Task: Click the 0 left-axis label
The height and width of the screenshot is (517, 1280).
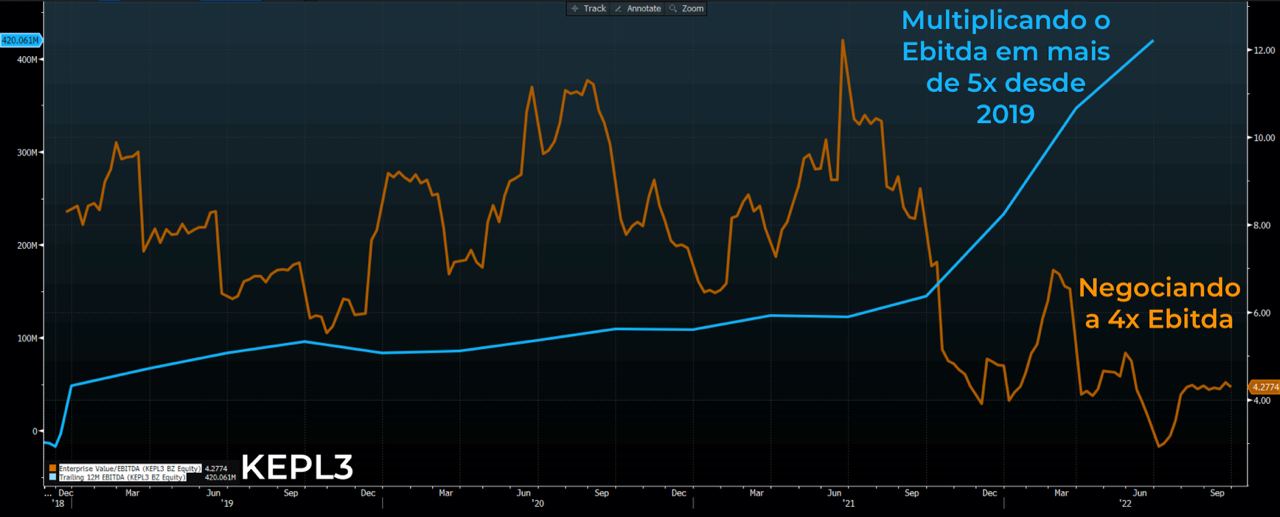Action: click(36, 431)
